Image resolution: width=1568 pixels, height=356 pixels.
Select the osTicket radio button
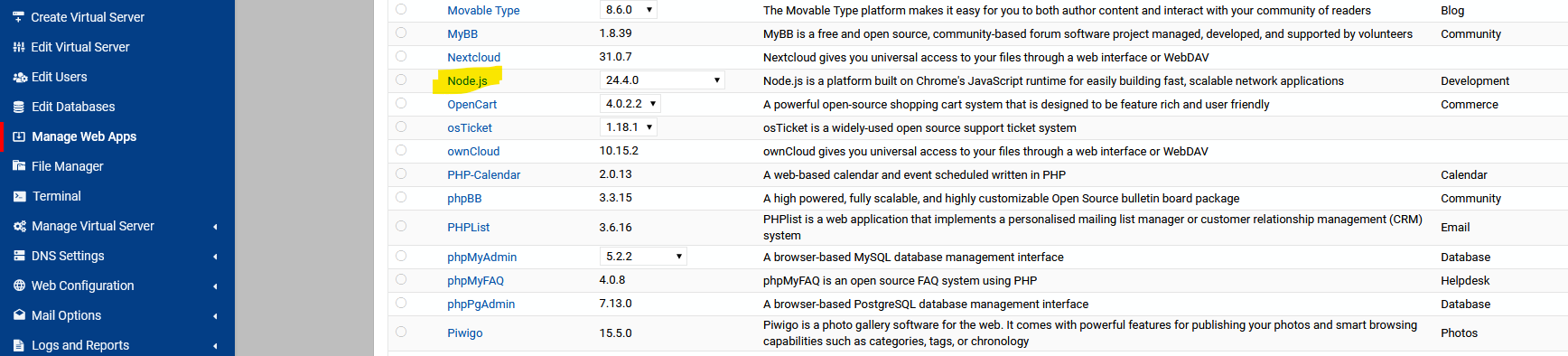pos(401,126)
